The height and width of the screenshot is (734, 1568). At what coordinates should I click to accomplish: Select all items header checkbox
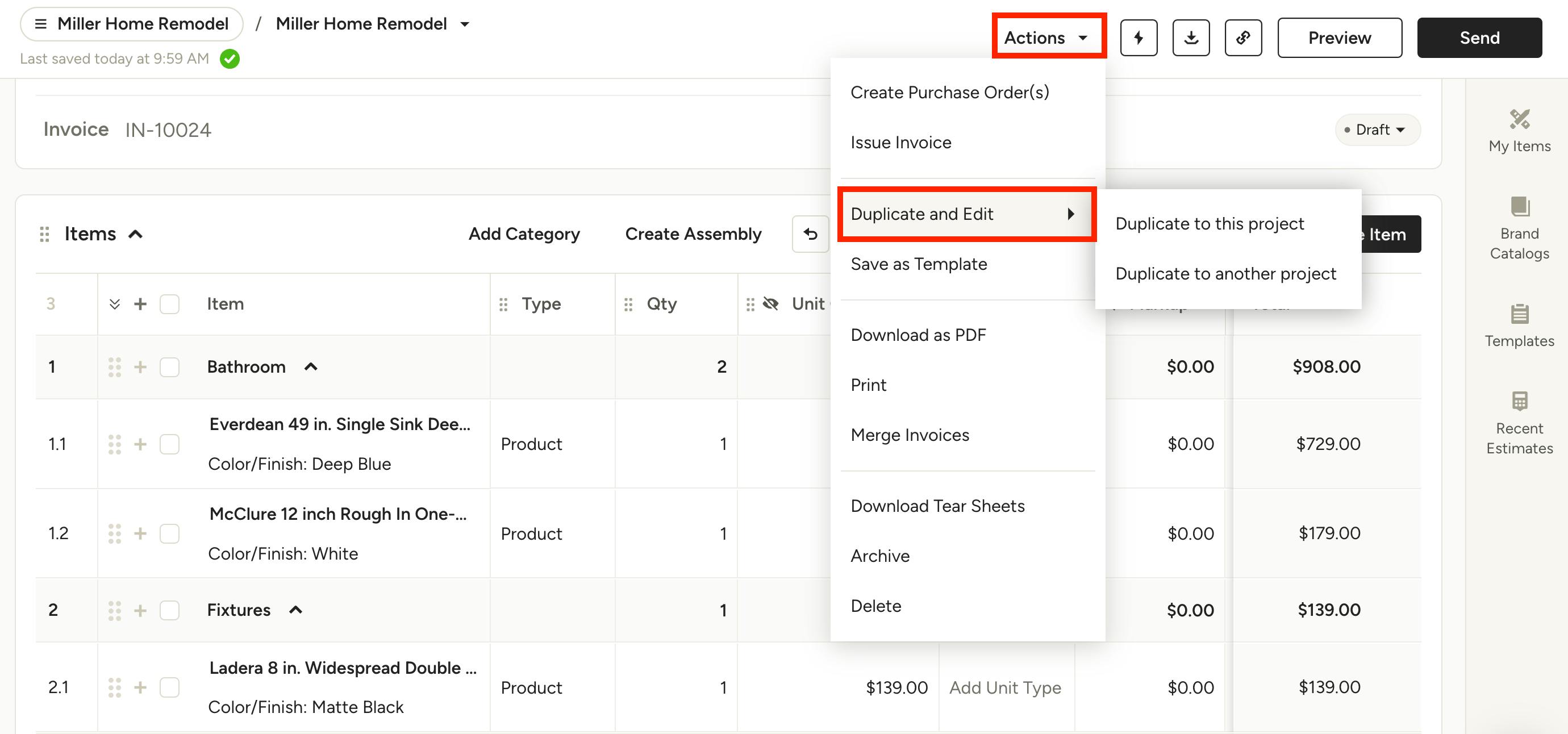169,304
